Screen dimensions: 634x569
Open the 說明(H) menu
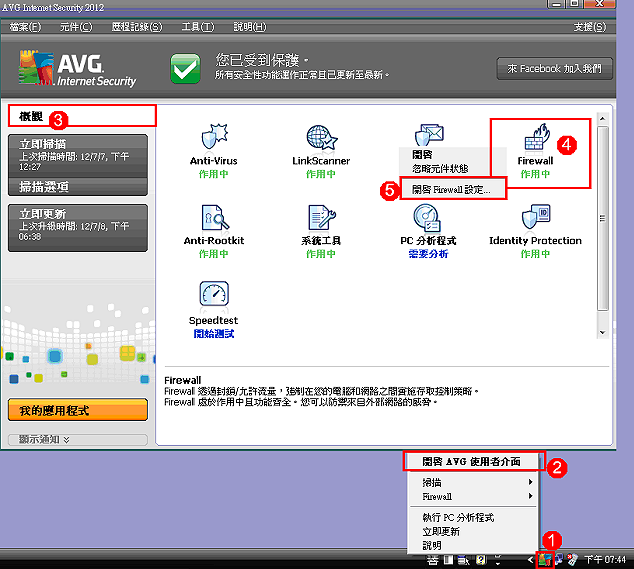click(250, 27)
